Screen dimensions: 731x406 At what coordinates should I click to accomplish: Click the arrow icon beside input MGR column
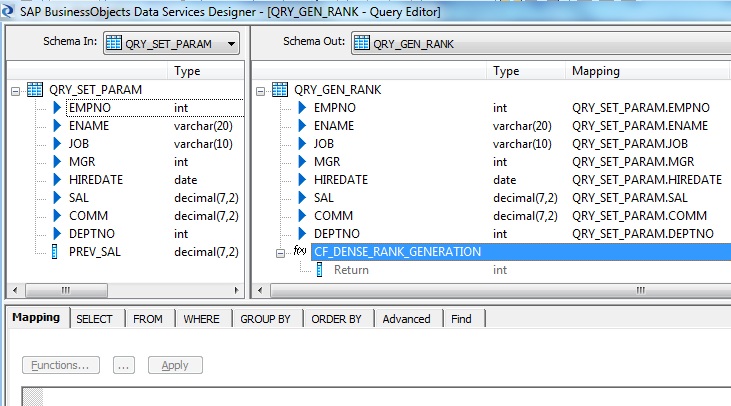click(57, 161)
